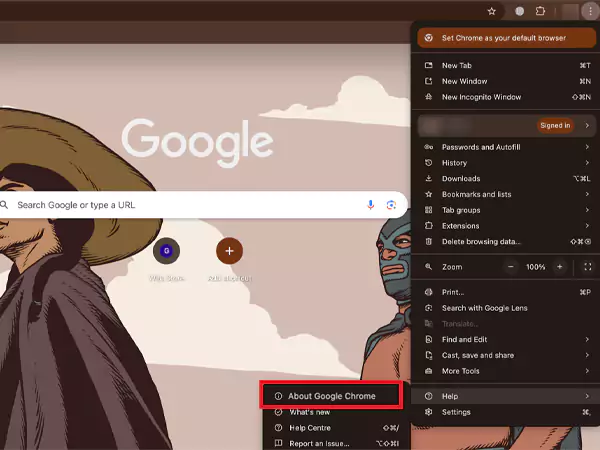600x450 pixels.
Task: Select New Tab from the menu
Action: tap(506, 65)
